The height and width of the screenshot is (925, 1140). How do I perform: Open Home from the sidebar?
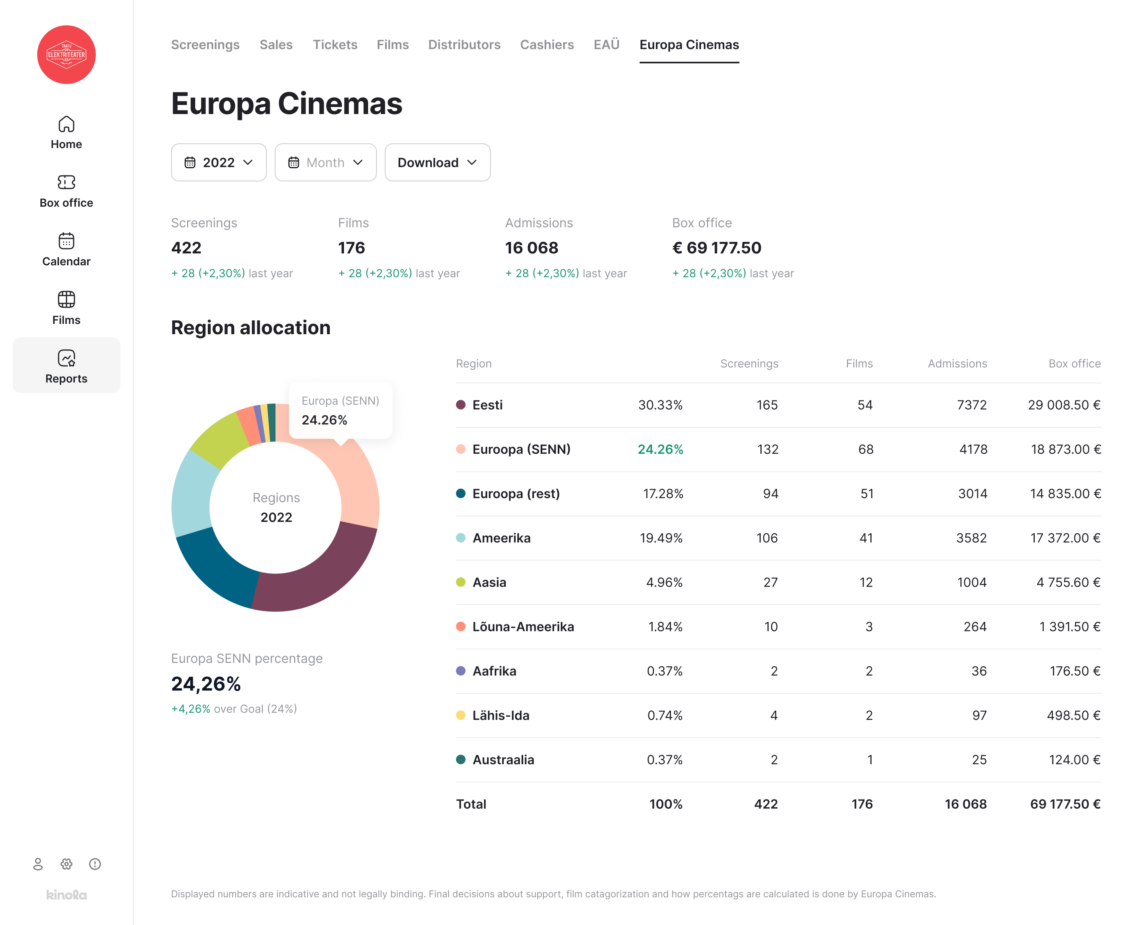tap(66, 132)
